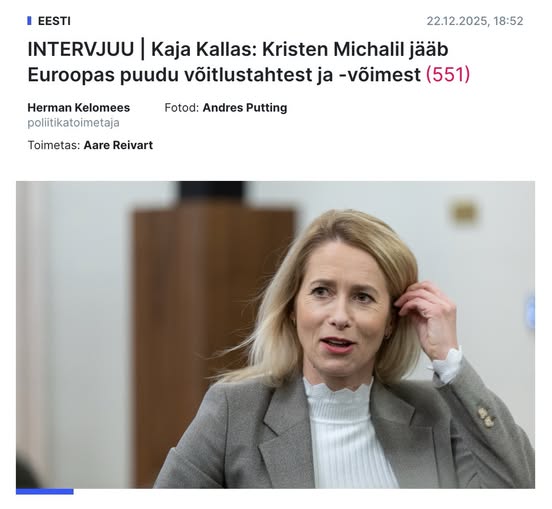Click the poliitikatoimetaja role label
Image resolution: width=552 pixels, height=509 pixels.
73,123
